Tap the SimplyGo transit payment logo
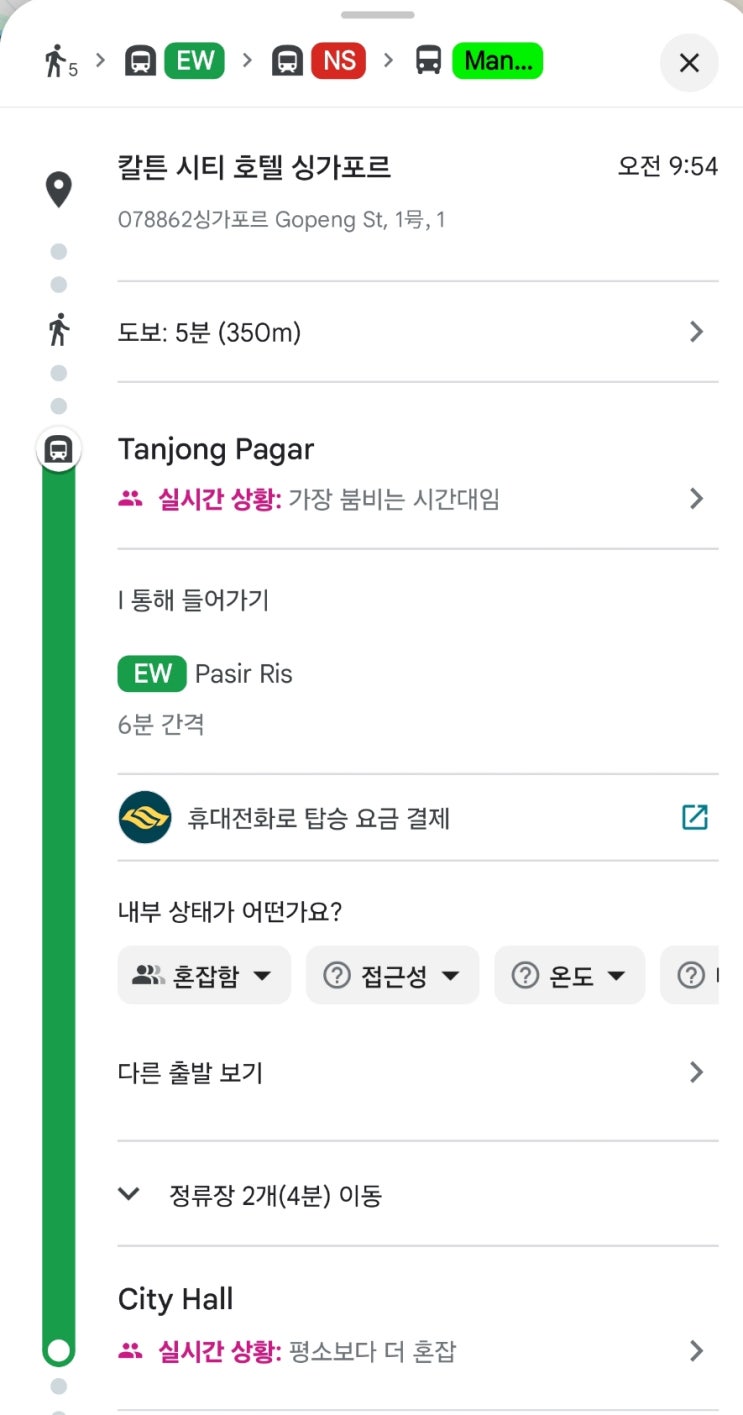The image size is (743, 1415). (x=145, y=817)
